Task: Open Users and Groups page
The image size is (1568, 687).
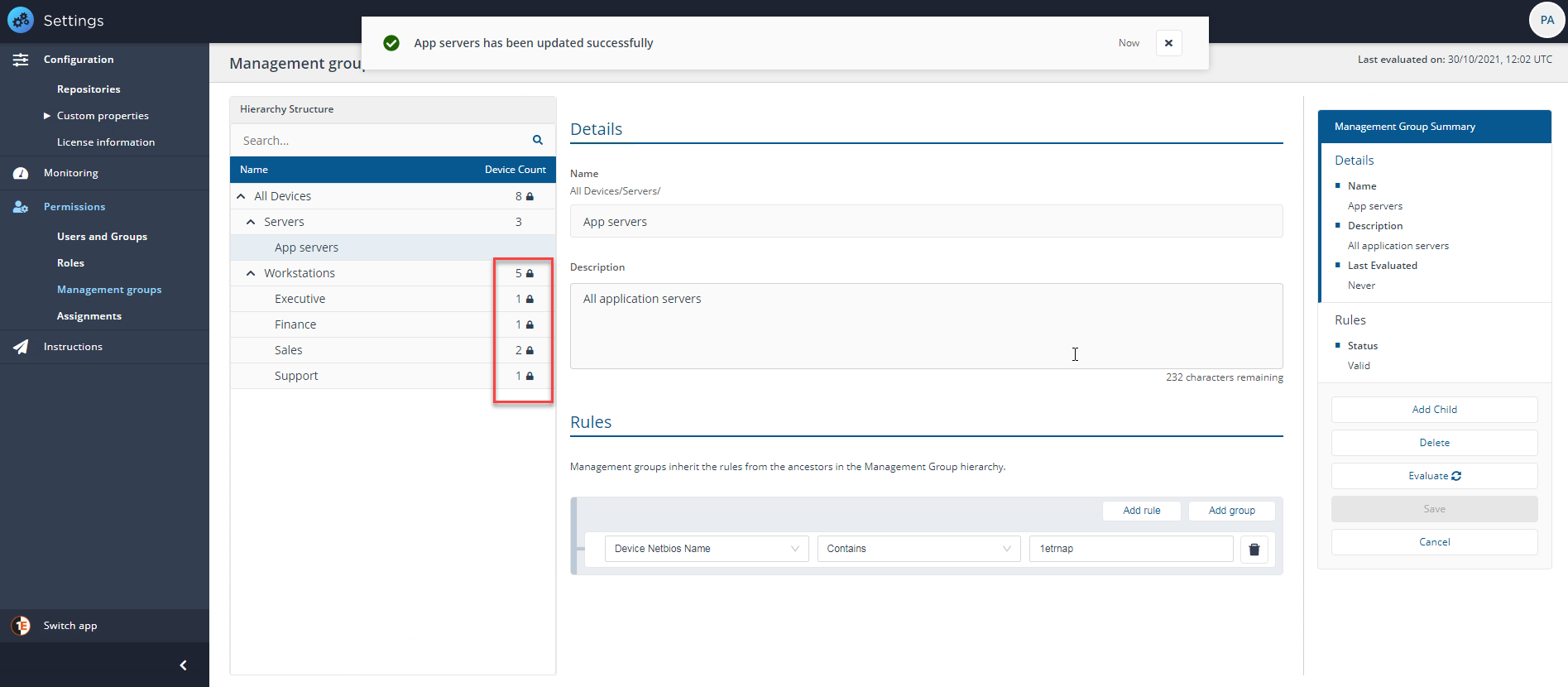Action: coord(102,237)
